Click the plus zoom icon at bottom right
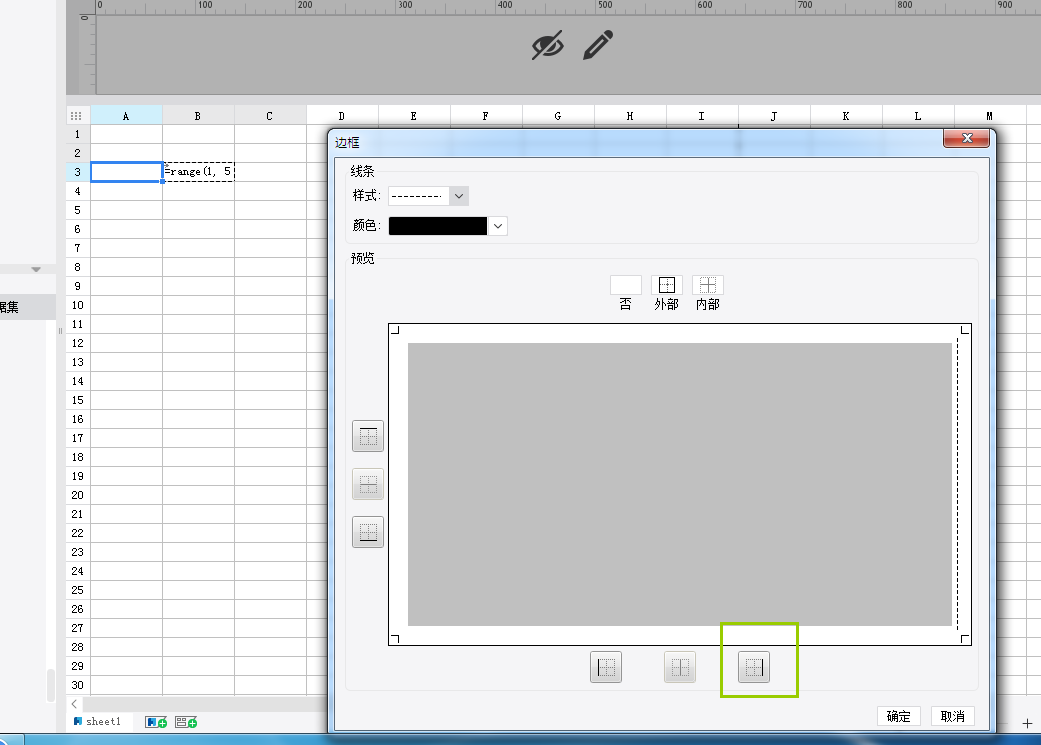 pos(1027,724)
